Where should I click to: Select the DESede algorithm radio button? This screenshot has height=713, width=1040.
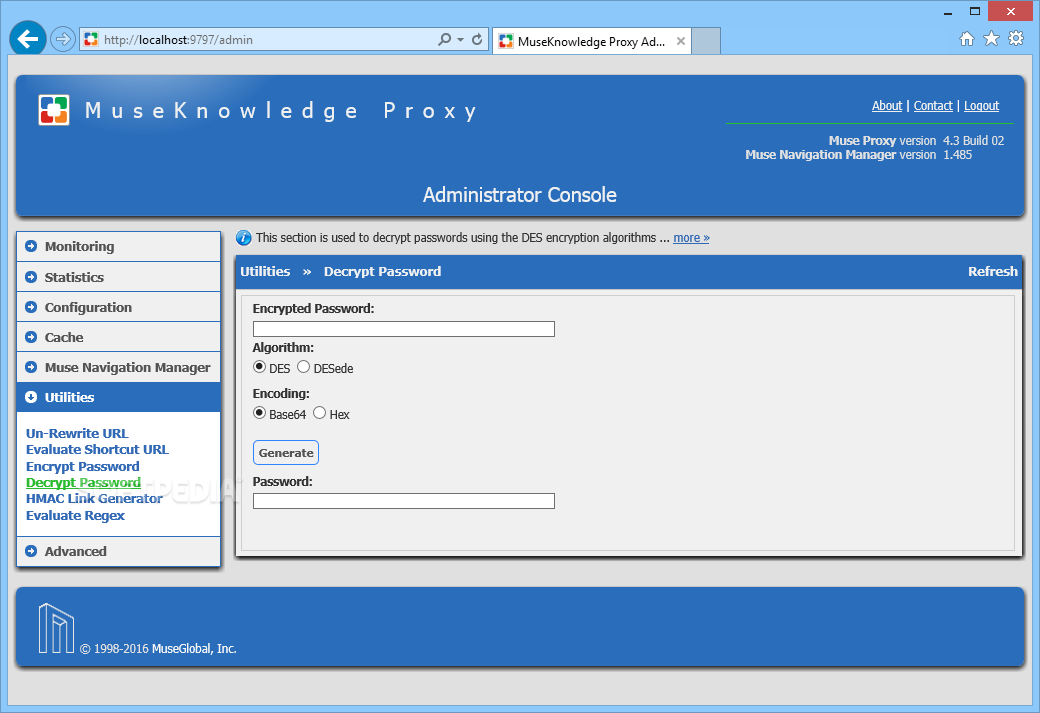point(303,367)
